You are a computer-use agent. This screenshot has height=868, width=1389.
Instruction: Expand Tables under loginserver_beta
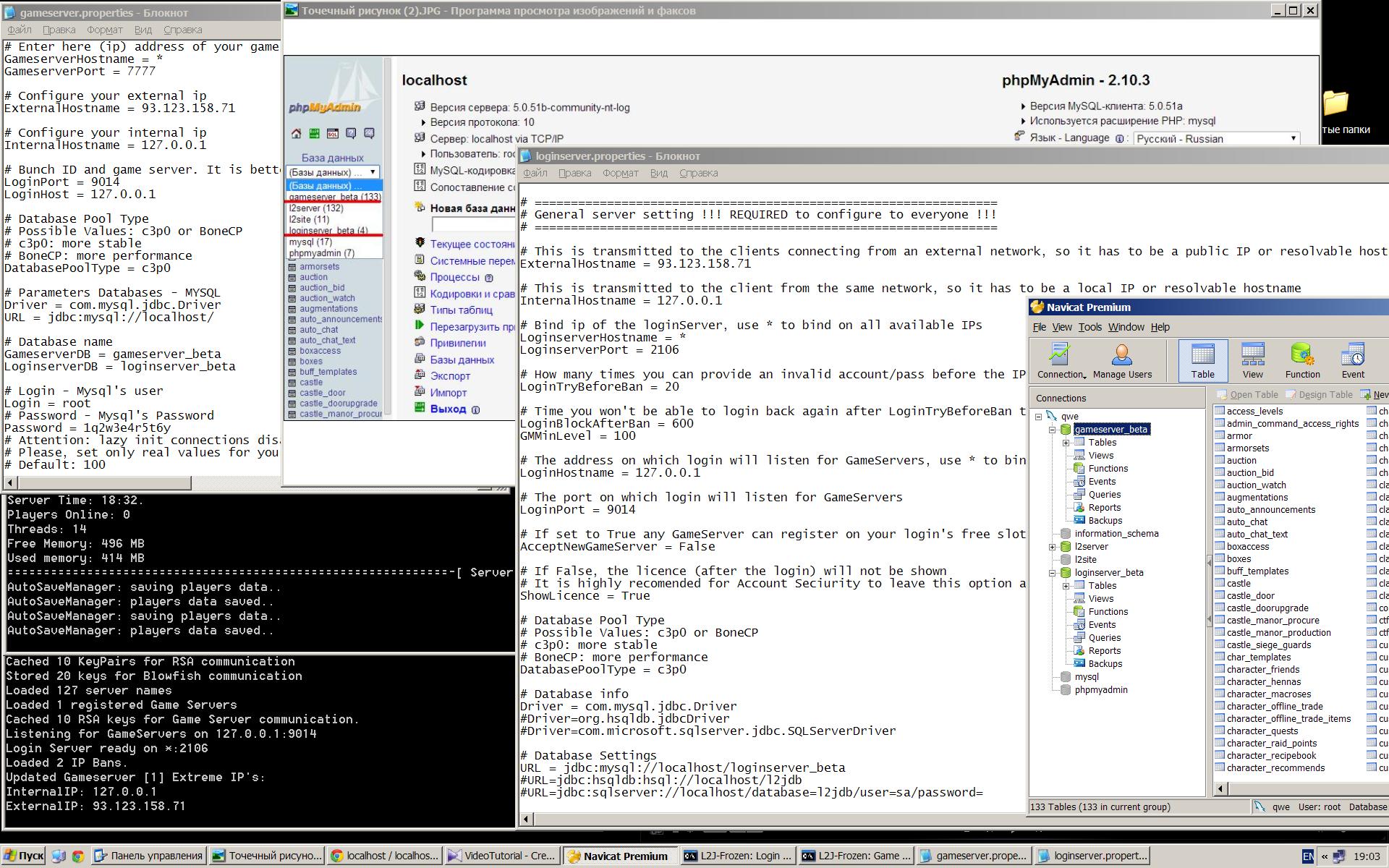click(x=1066, y=586)
